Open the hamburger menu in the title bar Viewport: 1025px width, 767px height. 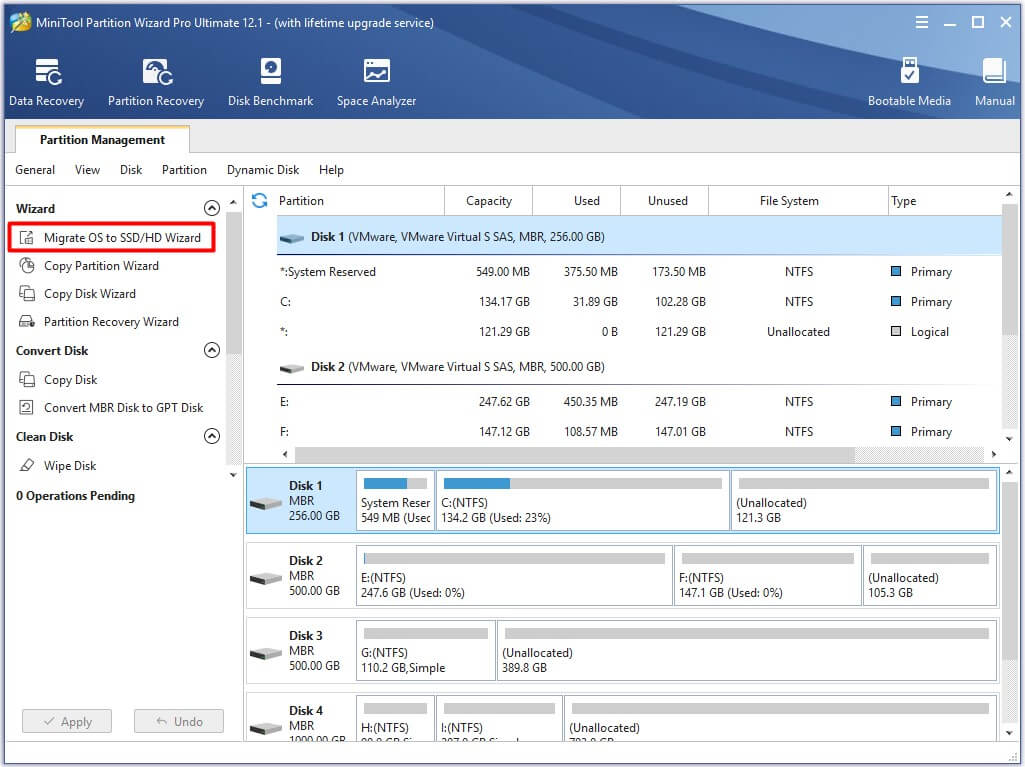pos(922,22)
